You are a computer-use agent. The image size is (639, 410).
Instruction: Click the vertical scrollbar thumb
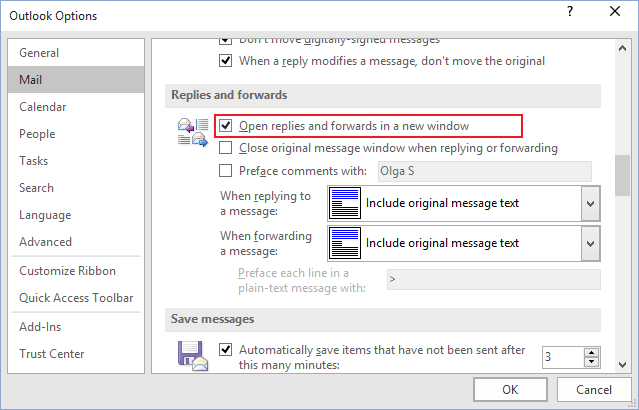[622, 175]
